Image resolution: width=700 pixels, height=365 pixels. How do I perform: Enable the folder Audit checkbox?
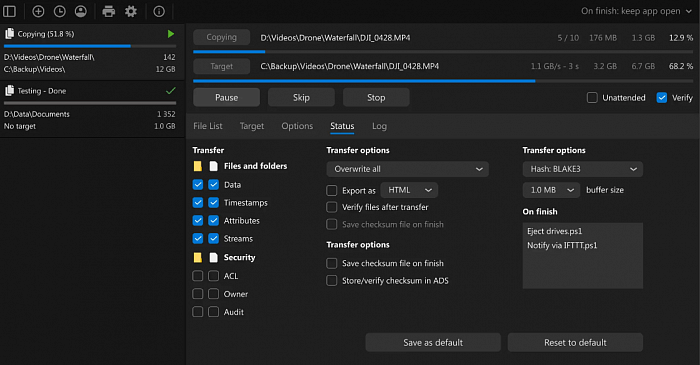click(x=198, y=312)
